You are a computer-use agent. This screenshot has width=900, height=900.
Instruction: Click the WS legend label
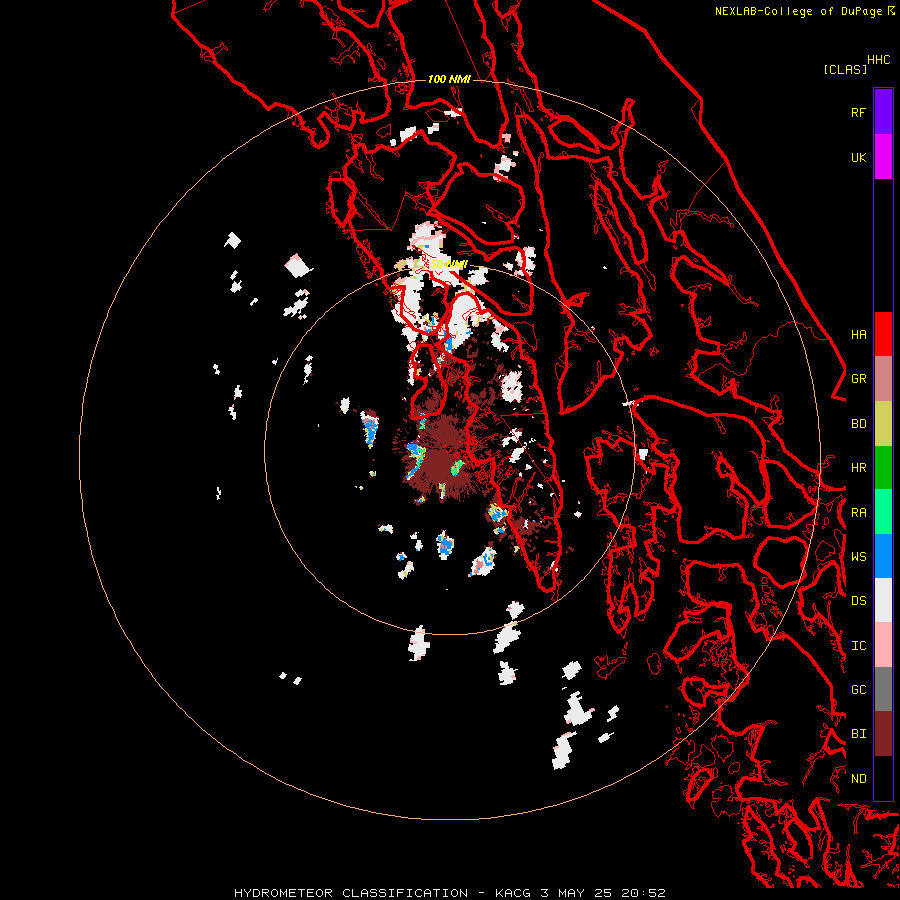858,556
